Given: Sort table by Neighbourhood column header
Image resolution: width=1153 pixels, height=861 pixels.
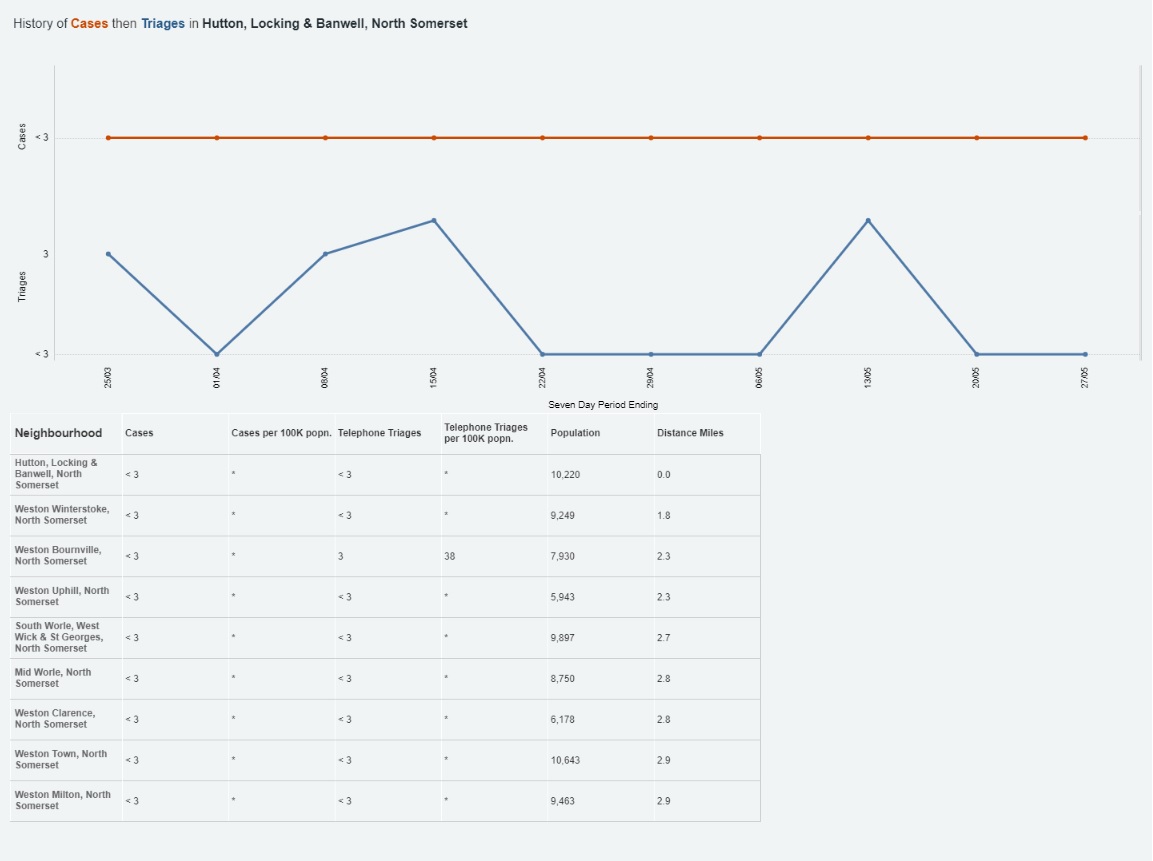Looking at the screenshot, I should (x=58, y=433).
